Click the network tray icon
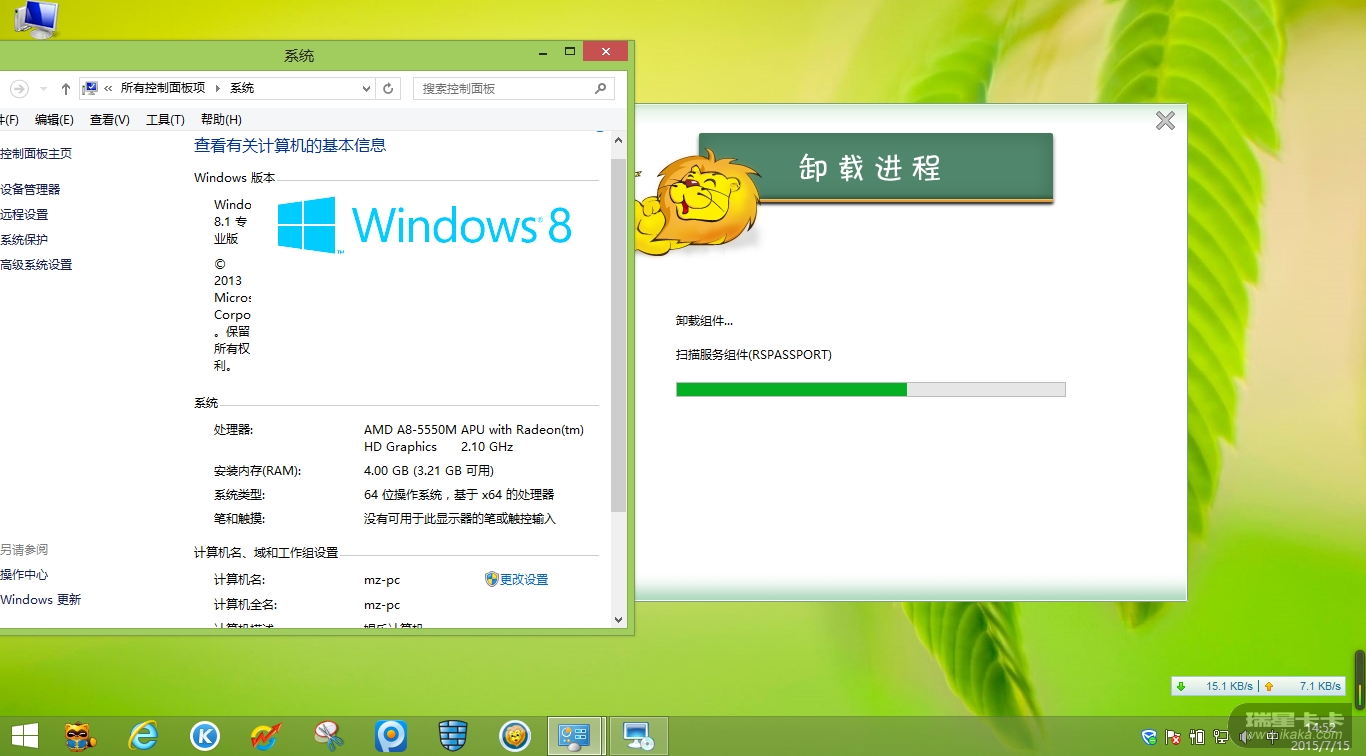The image size is (1366, 756). coord(1220,737)
